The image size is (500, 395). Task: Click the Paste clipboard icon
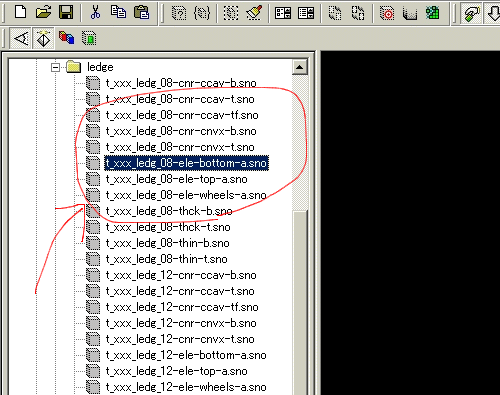(142, 12)
